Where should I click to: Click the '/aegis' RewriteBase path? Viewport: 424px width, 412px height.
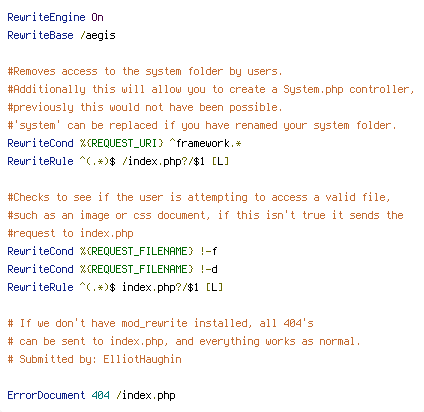click(98, 35)
